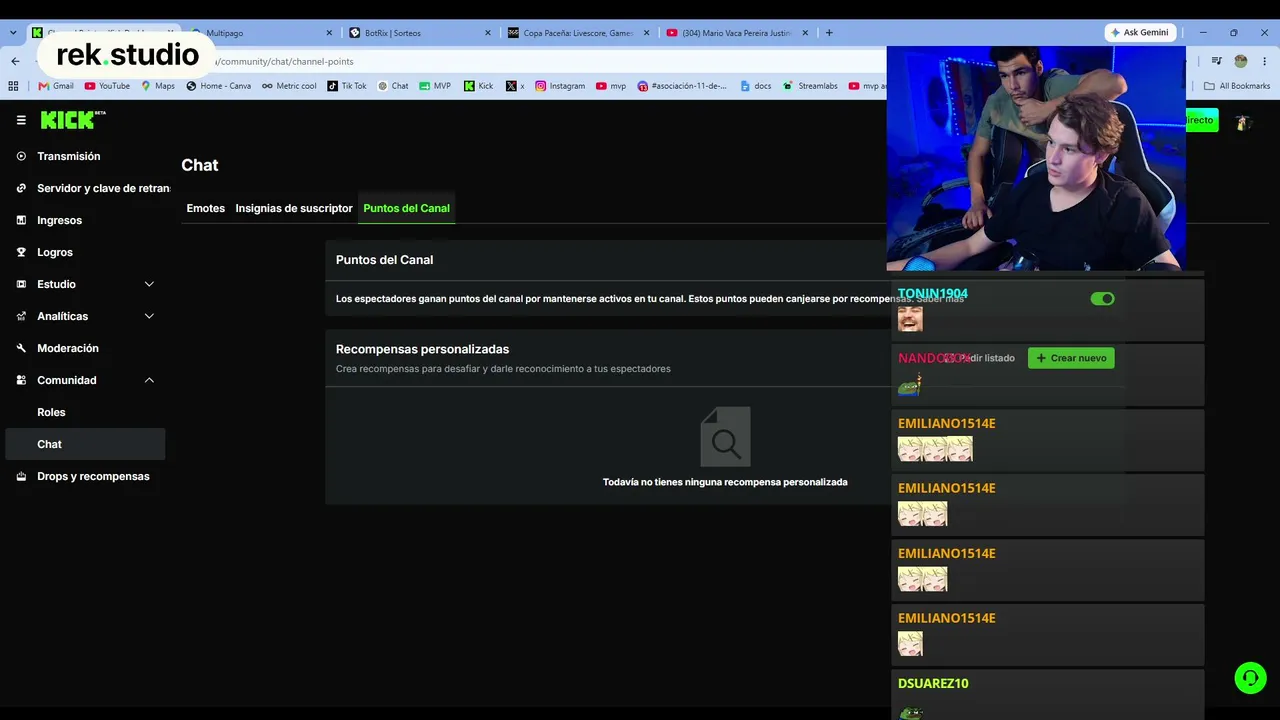
Task: Select Chat under Comunidad
Action: (x=85, y=444)
